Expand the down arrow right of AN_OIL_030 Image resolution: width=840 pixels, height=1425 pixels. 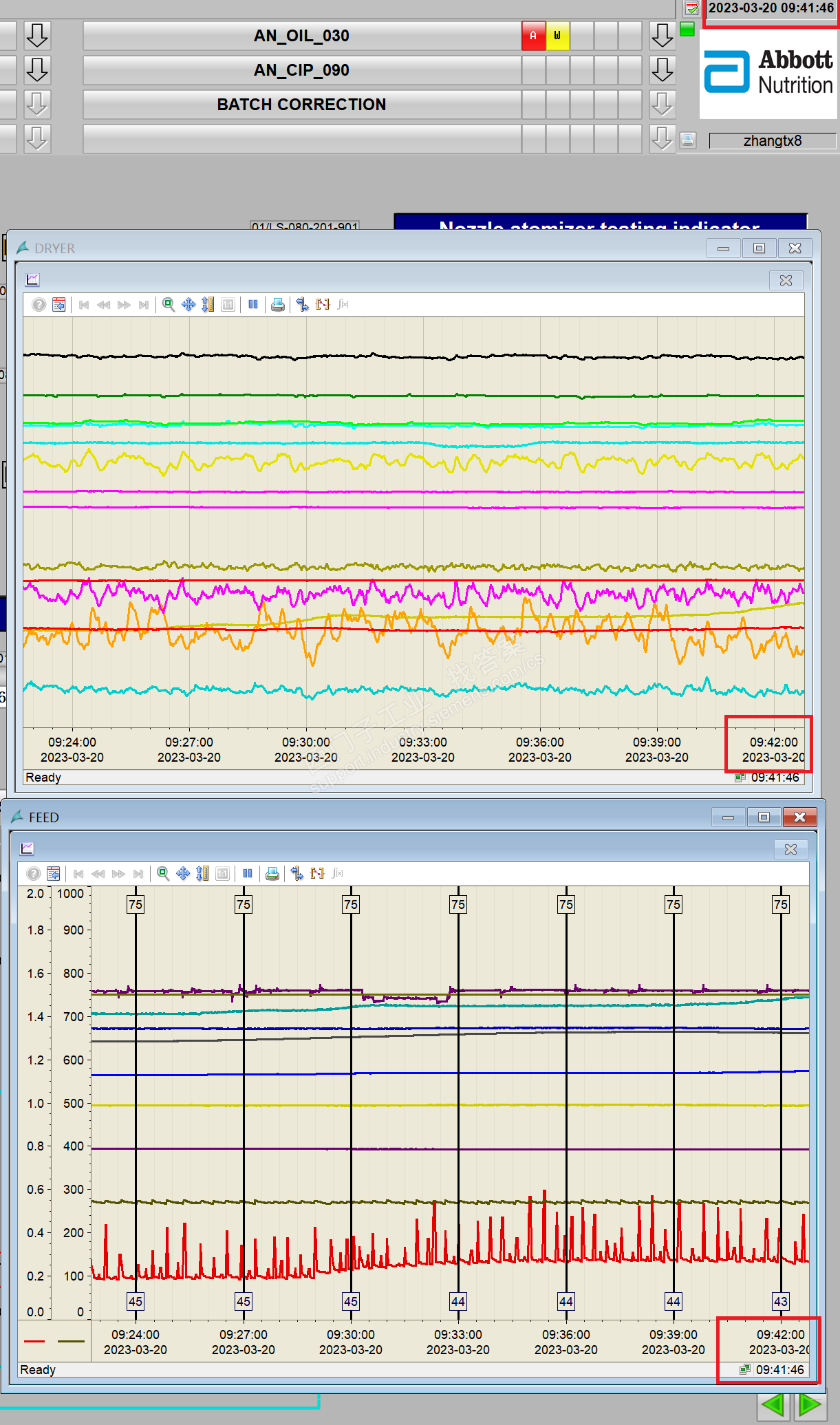(x=662, y=36)
